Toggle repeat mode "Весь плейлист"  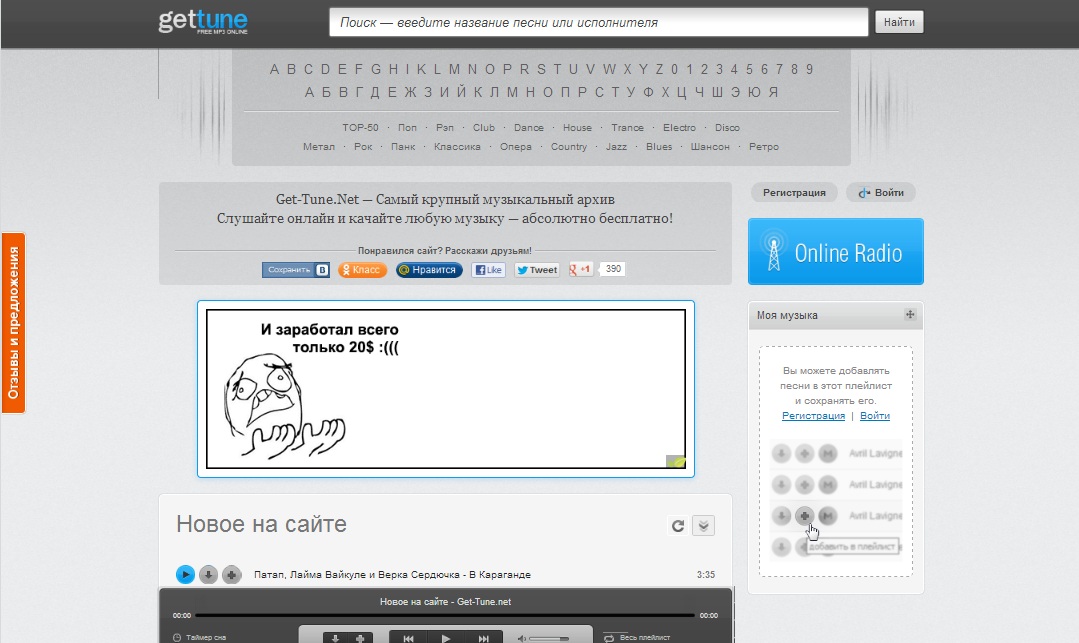click(637, 637)
